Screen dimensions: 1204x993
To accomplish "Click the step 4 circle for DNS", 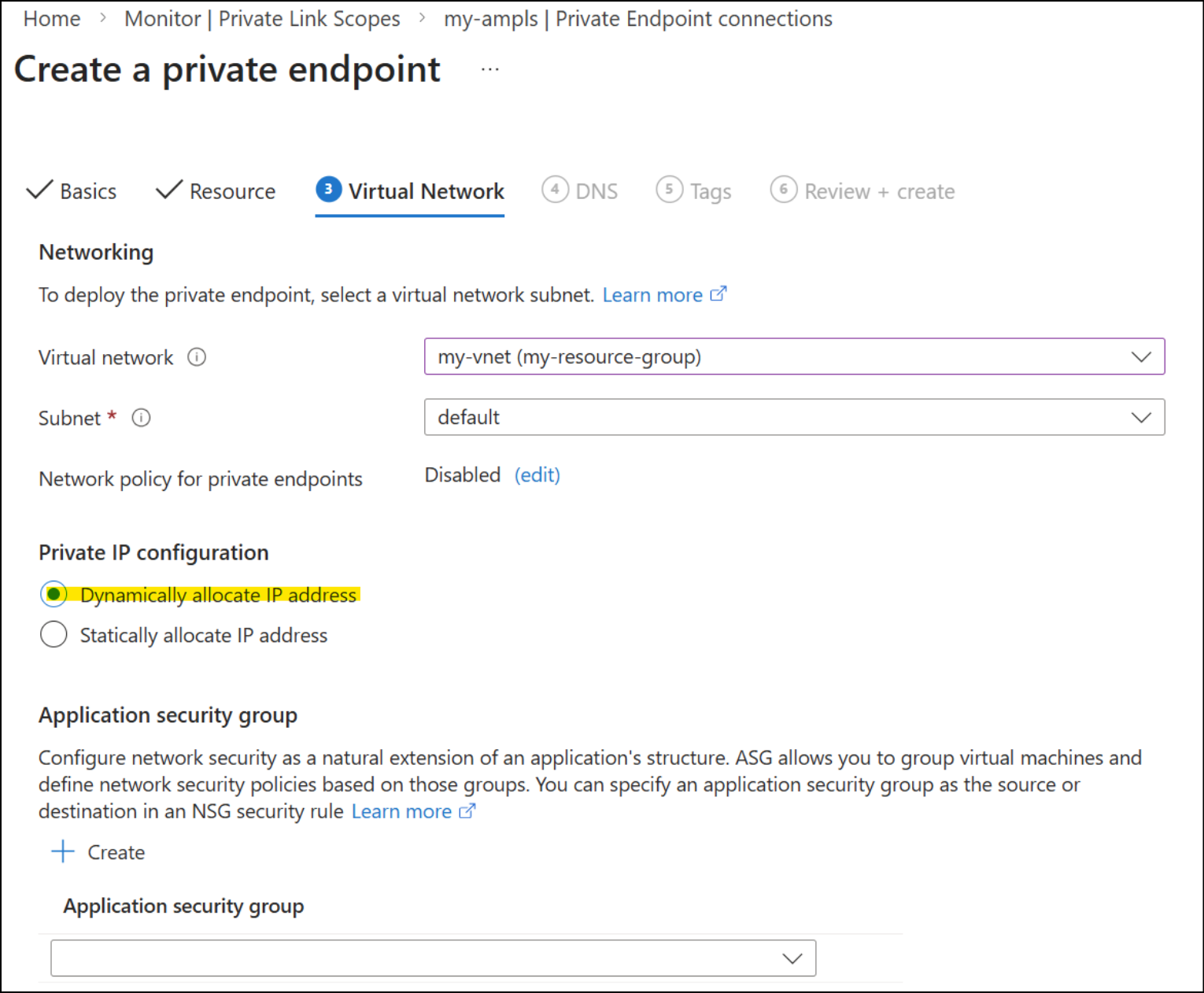I will point(555,190).
